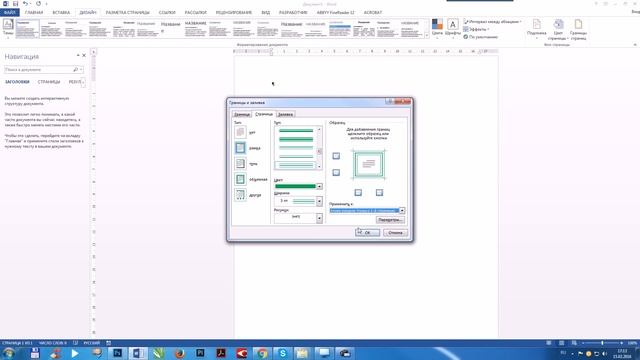The image size is (640, 360).
Task: Confirm the dialog with OK
Action: [367, 233]
